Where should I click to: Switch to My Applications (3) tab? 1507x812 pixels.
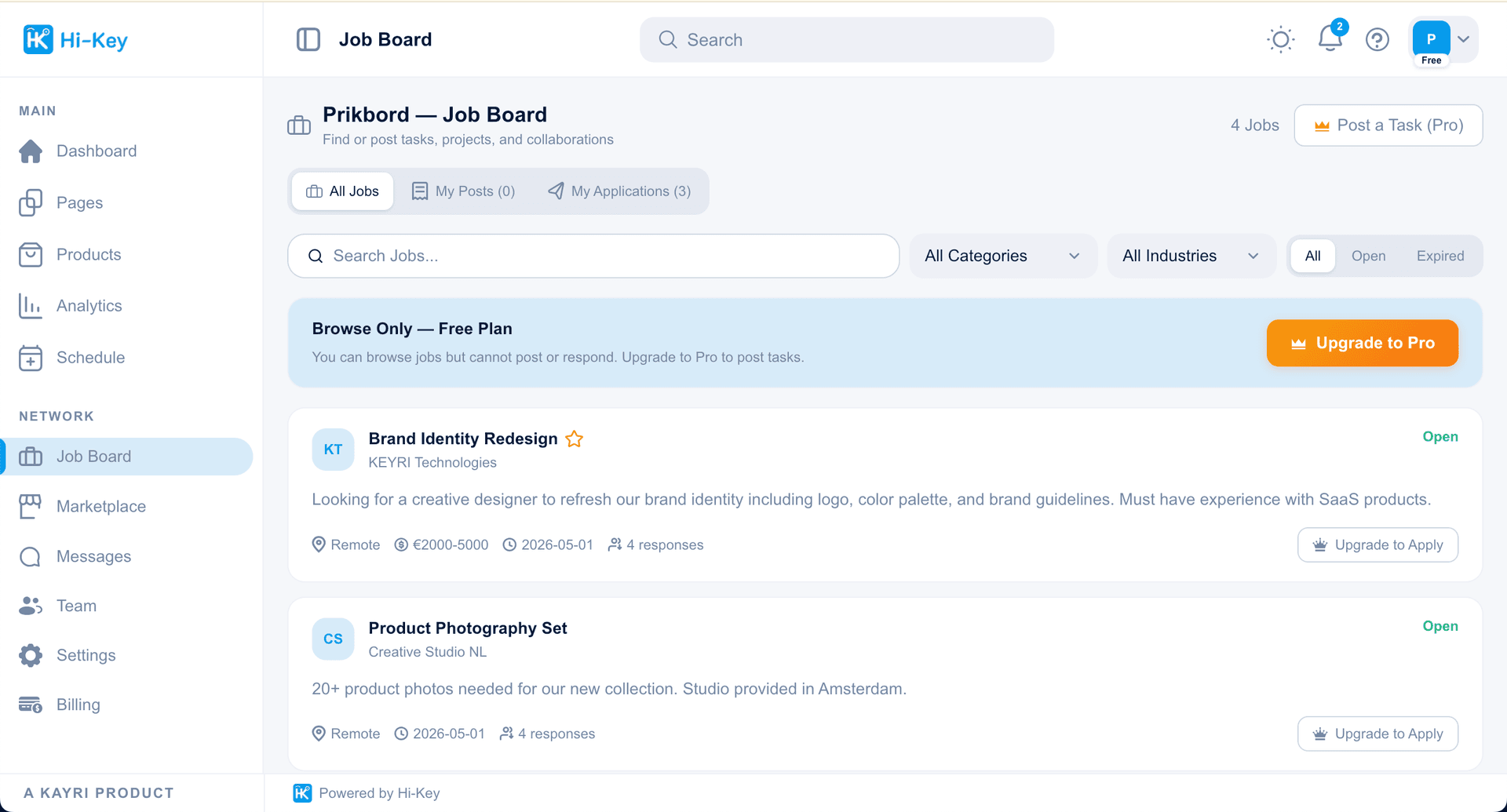[619, 191]
